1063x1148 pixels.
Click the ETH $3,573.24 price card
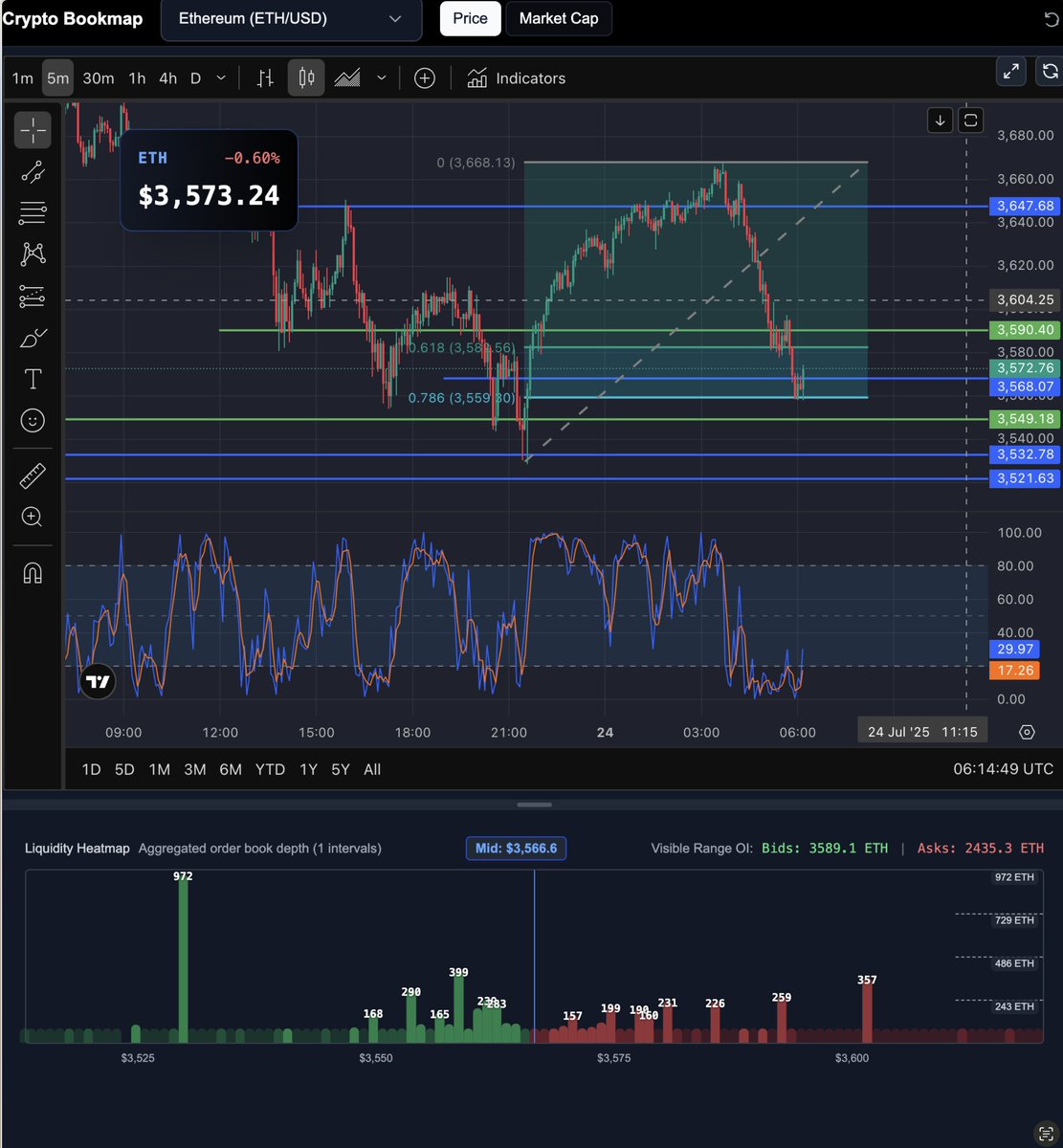pyautogui.click(x=209, y=180)
